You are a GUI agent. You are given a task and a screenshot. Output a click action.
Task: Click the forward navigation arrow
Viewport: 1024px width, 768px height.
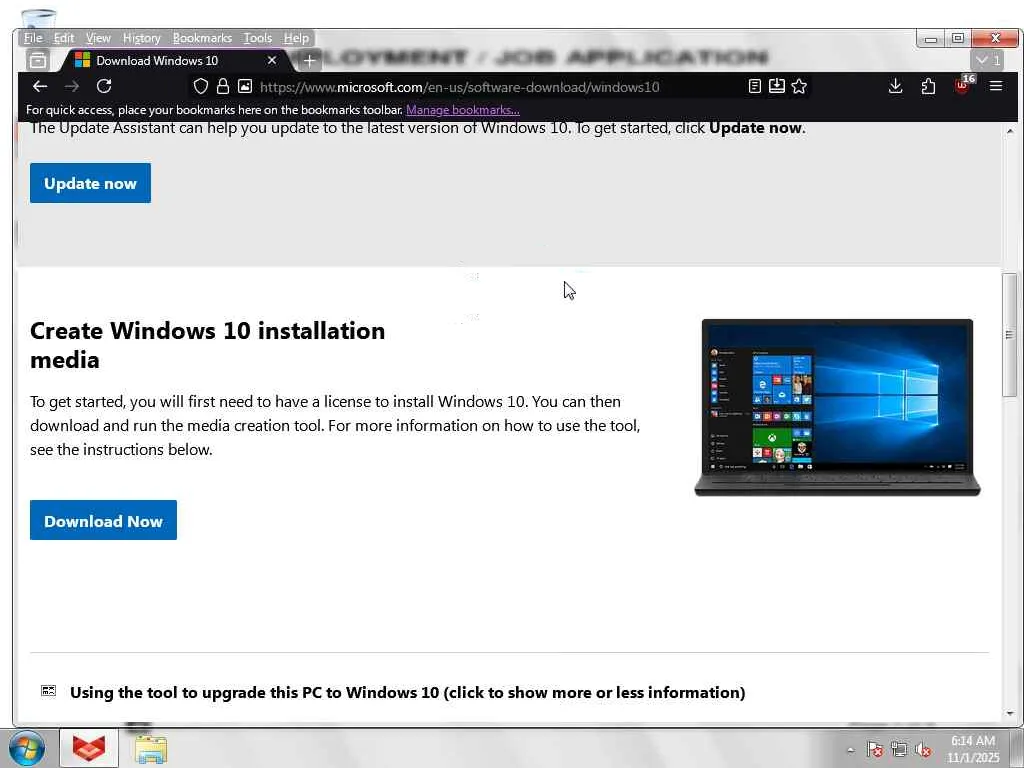coord(72,86)
